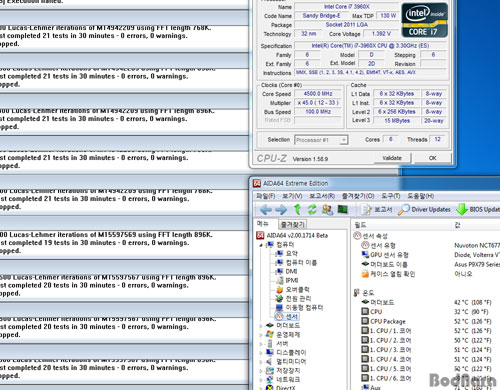The width and height of the screenshot is (500, 390).
Task: Expand the 운영체제 tree node
Action: 261,335
